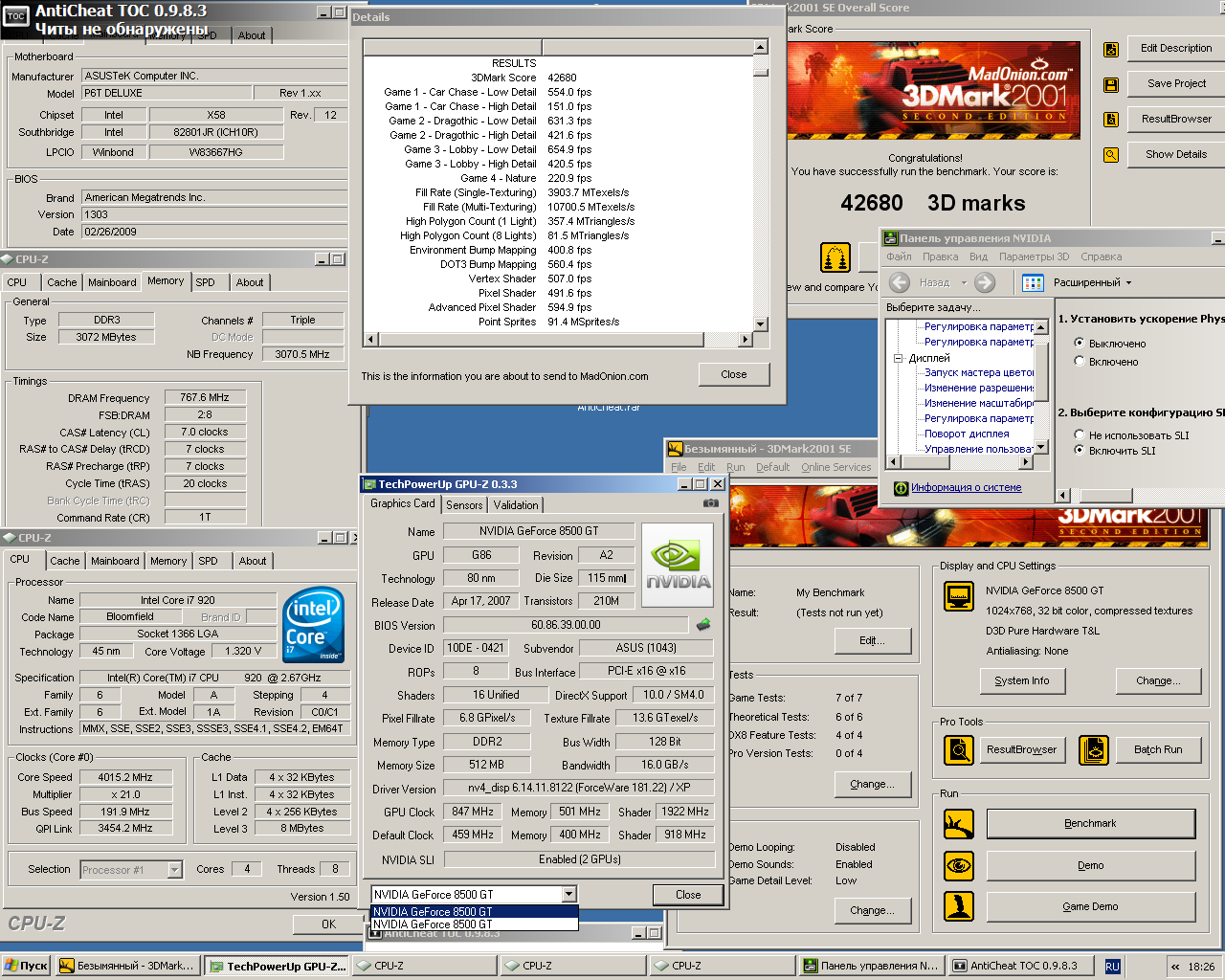Viewport: 1225px width, 980px height.
Task: Click Change button under Display and CPU Settings
Action: pyautogui.click(x=1156, y=680)
